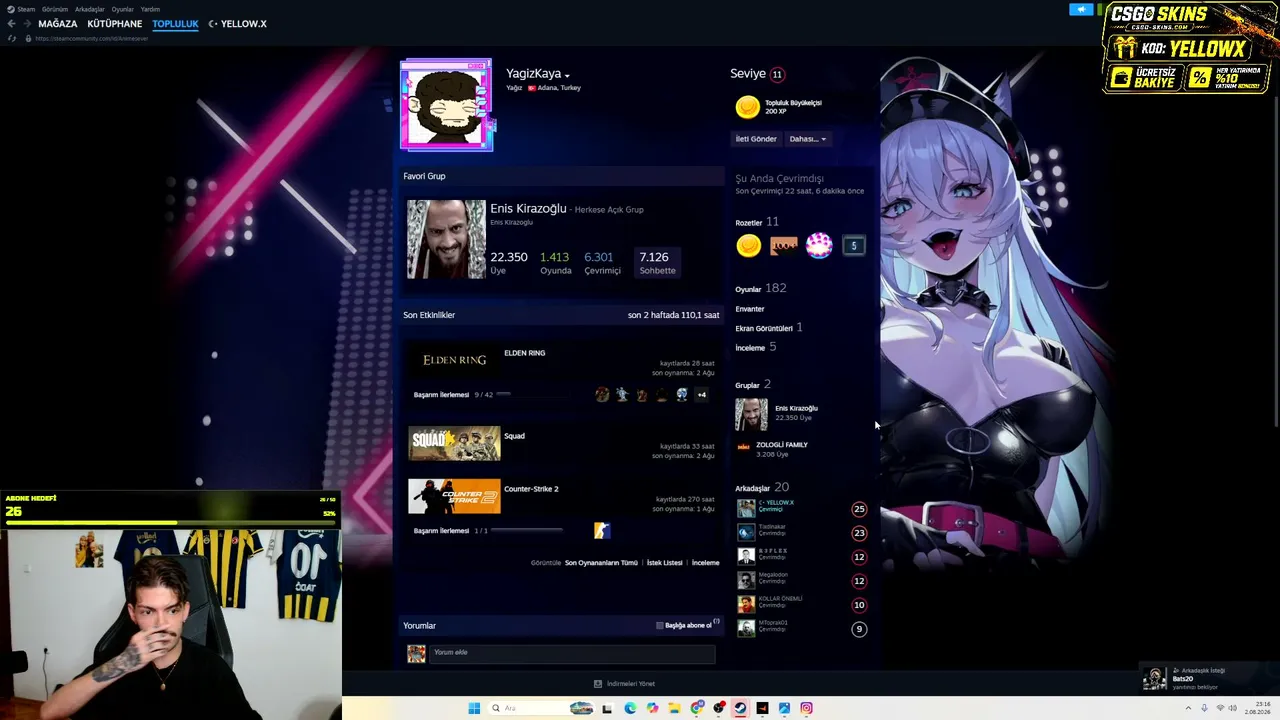Click the +4 more Elden Ring achievements
This screenshot has width=1280, height=720.
pyautogui.click(x=701, y=395)
